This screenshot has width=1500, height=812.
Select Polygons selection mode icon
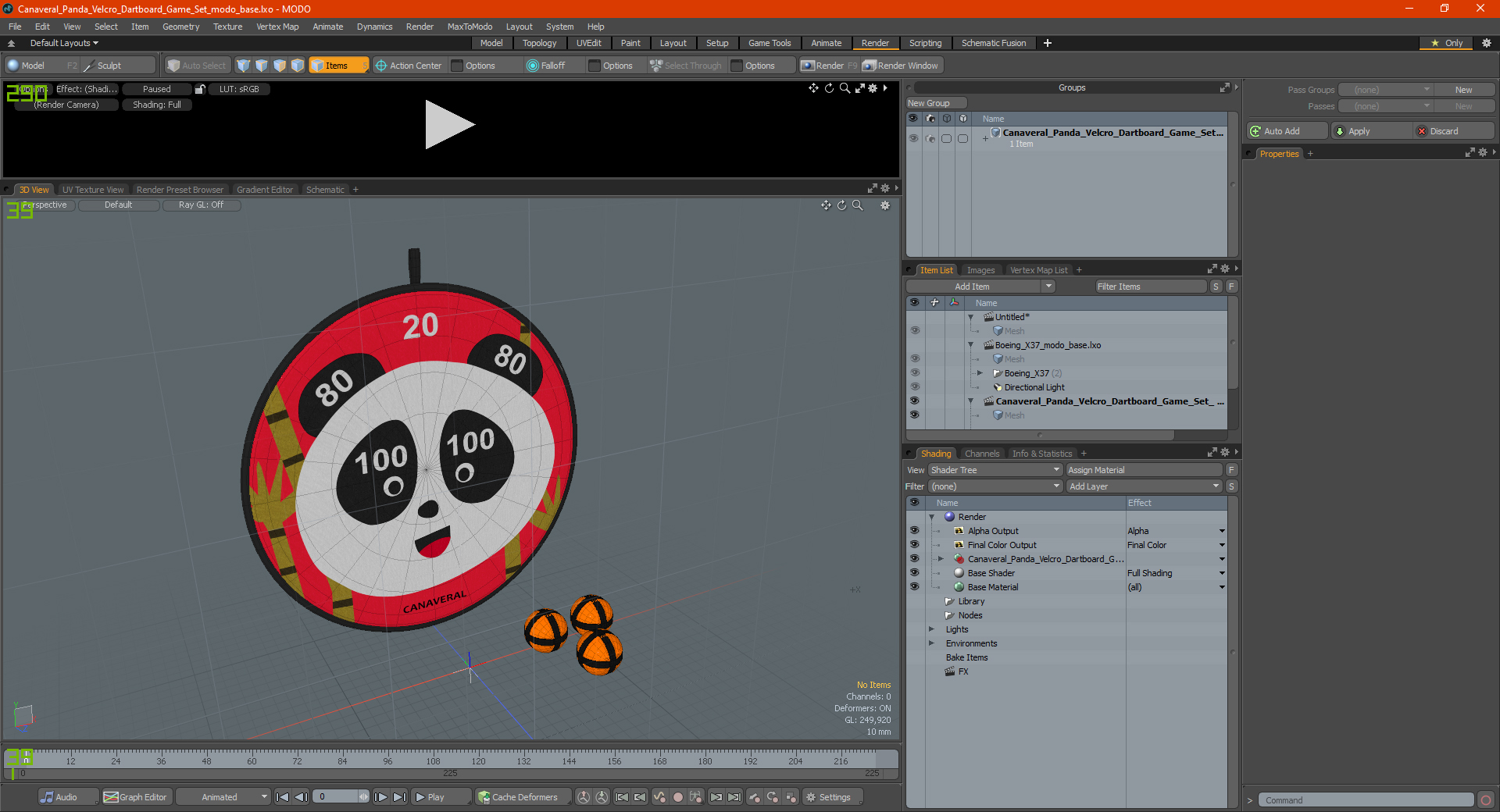point(280,66)
